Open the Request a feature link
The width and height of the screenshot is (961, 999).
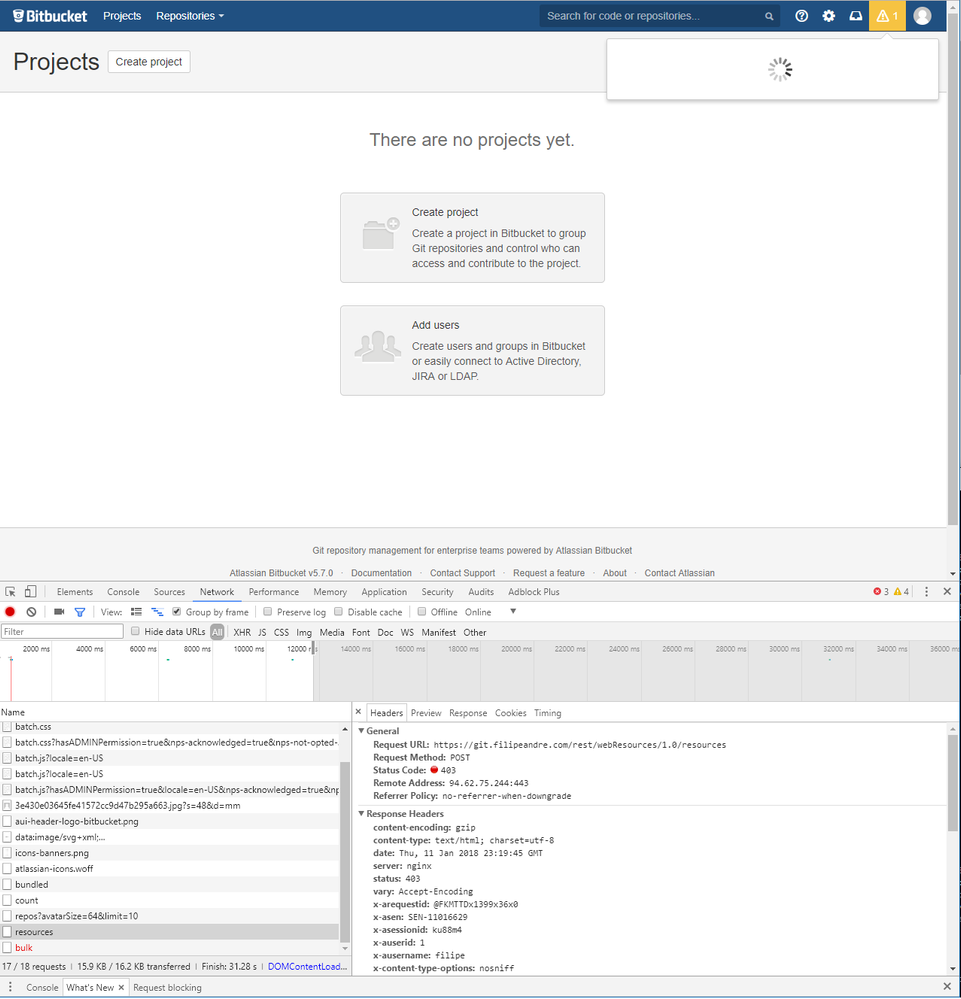tap(549, 573)
